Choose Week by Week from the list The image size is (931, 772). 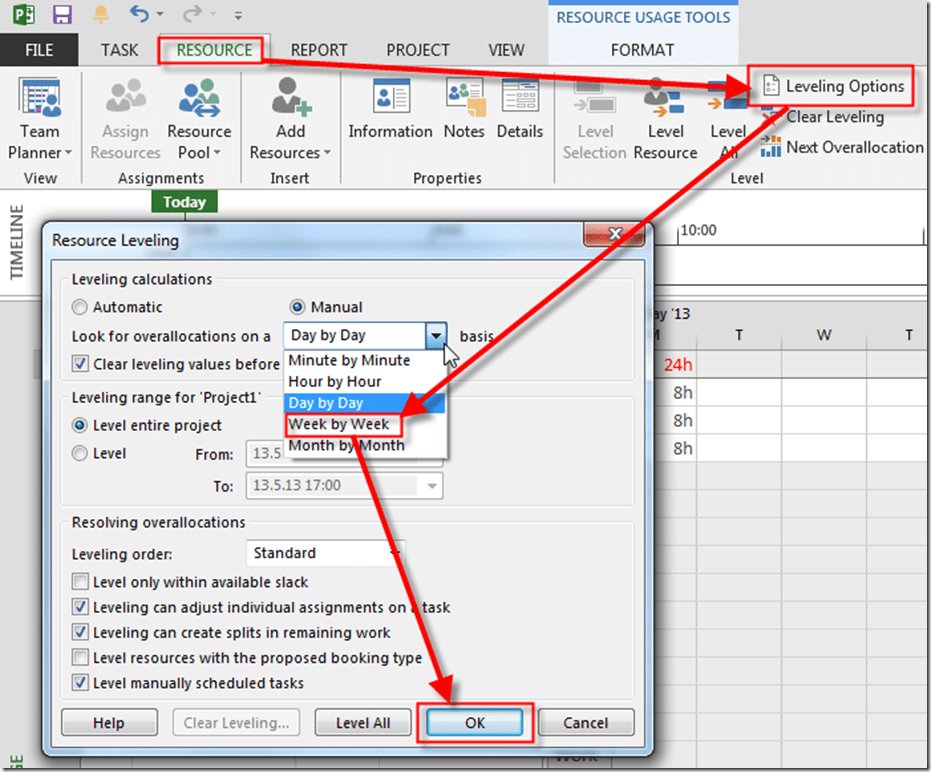338,424
